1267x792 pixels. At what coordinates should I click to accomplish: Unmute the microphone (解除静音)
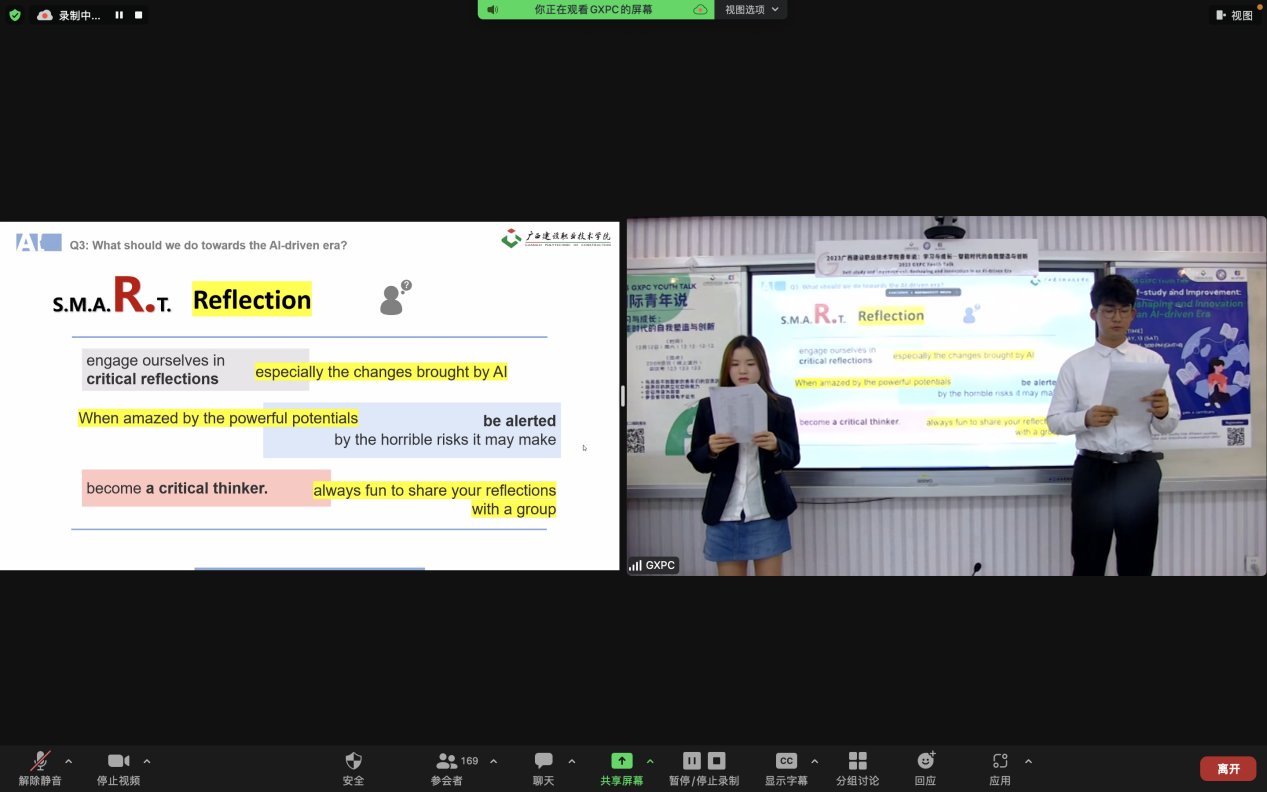(40, 762)
